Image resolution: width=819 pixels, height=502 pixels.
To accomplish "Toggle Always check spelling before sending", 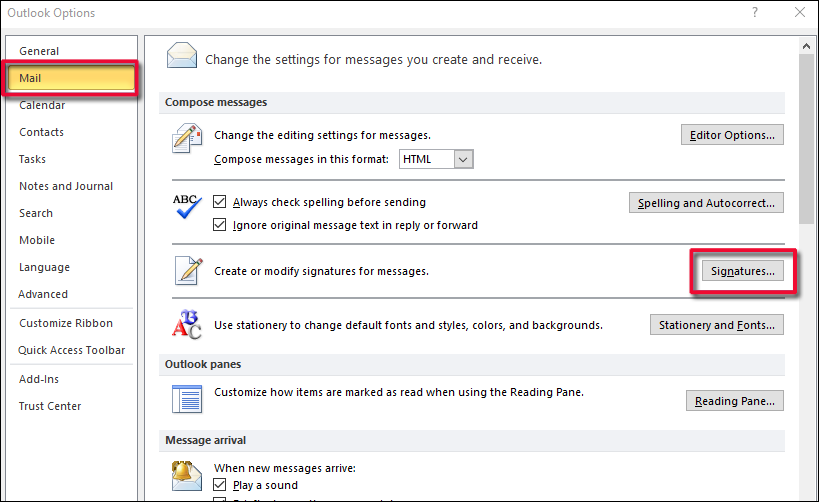I will (x=219, y=202).
